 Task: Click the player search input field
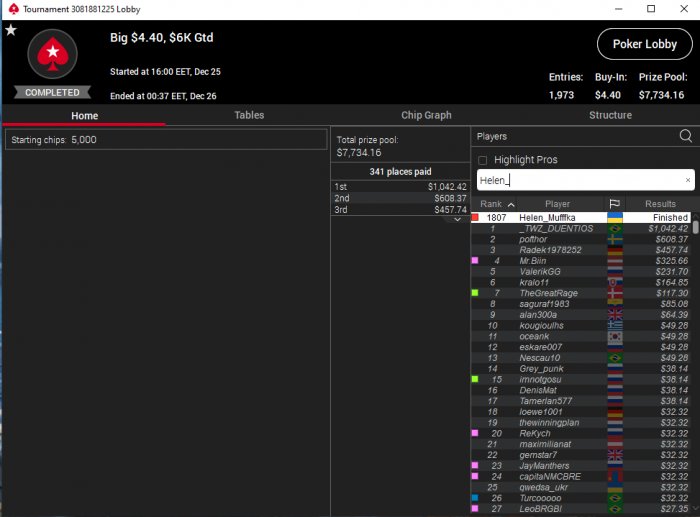[580, 180]
